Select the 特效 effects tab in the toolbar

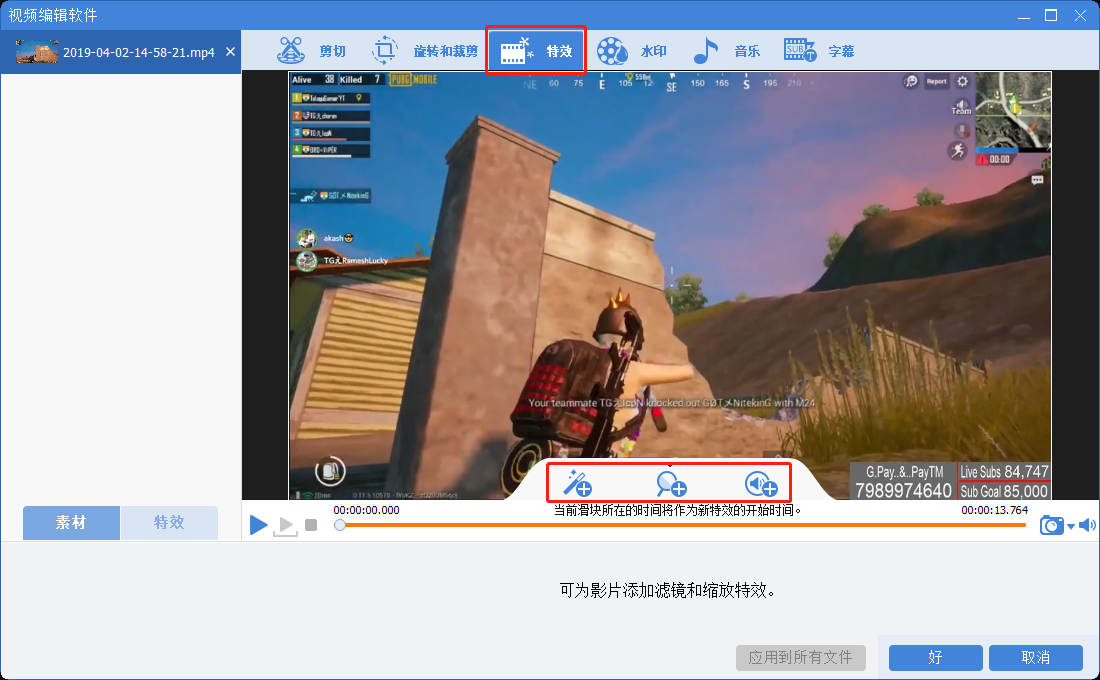(x=536, y=51)
